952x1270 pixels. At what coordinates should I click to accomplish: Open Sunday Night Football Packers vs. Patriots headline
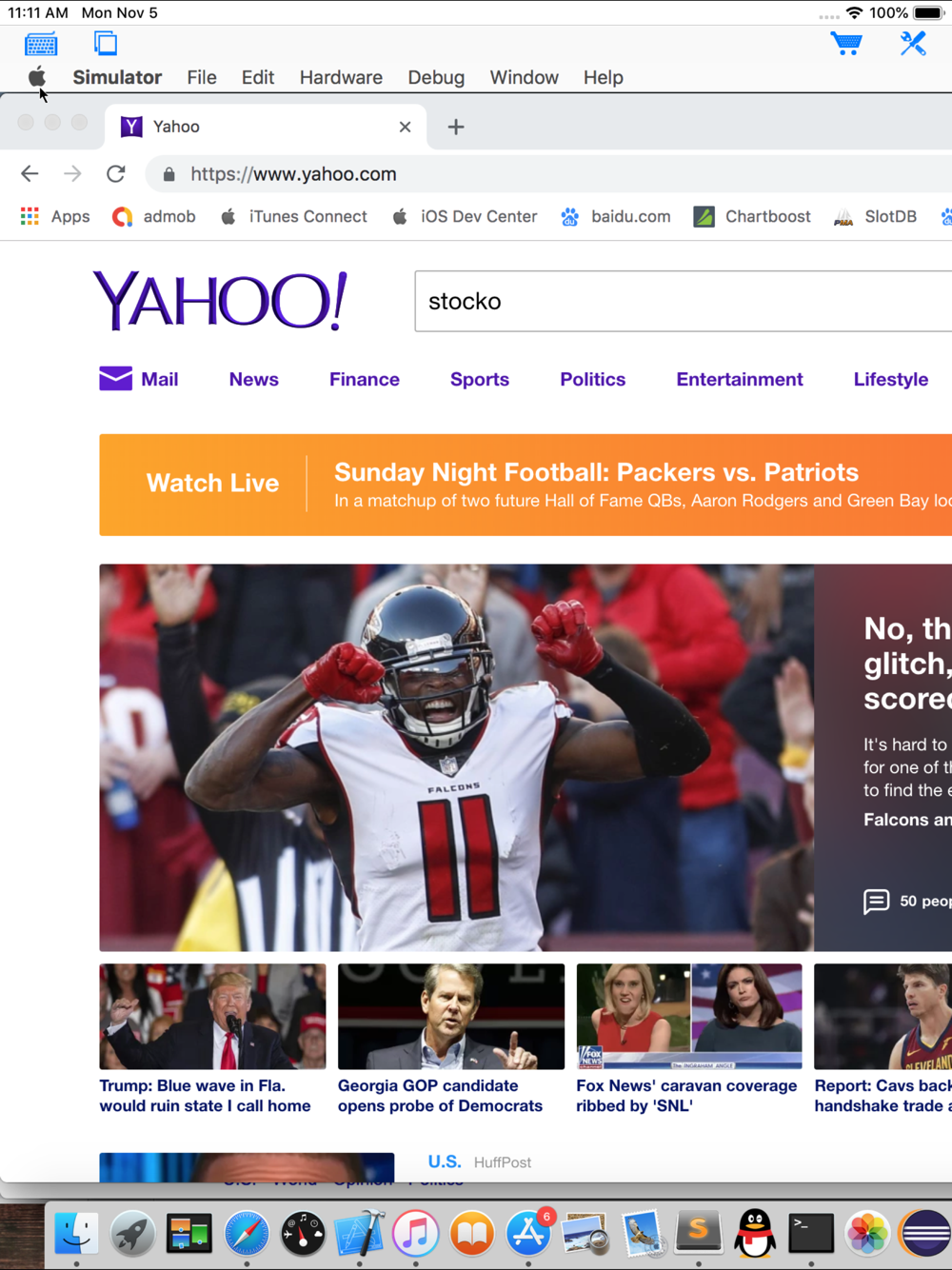(597, 472)
